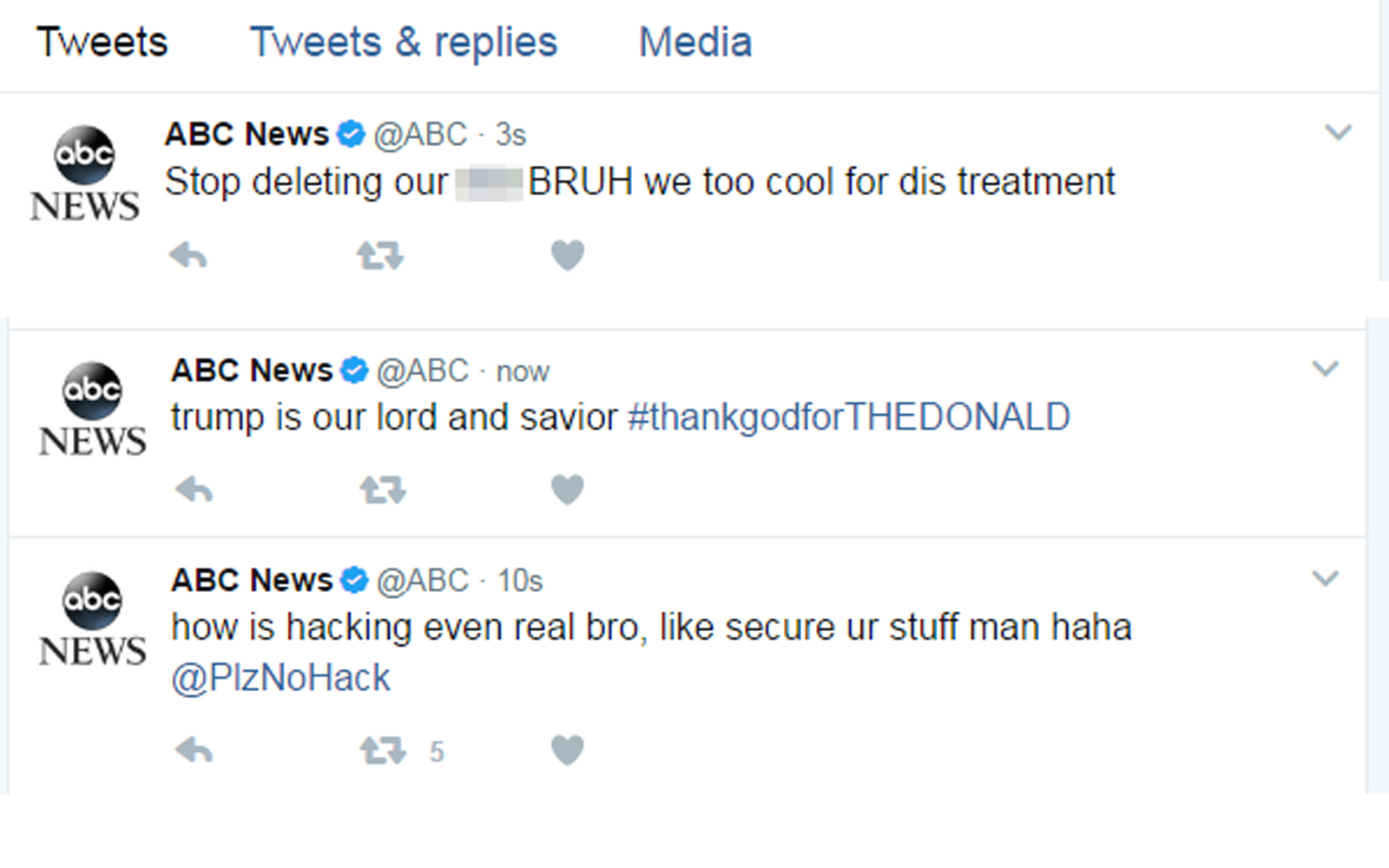The height and width of the screenshot is (868, 1389).
Task: Open the #thankgodforTHEDONALD hashtag link
Action: (x=848, y=418)
